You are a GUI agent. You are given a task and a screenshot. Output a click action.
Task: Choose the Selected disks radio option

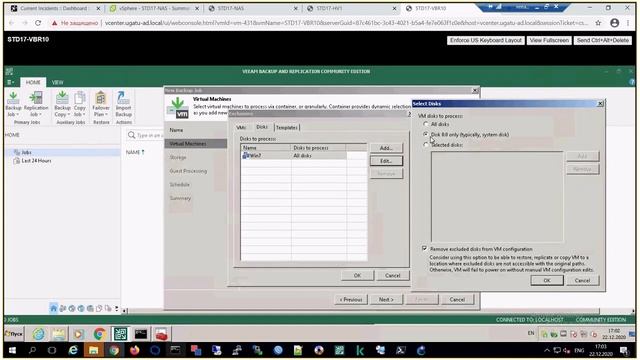[426, 145]
